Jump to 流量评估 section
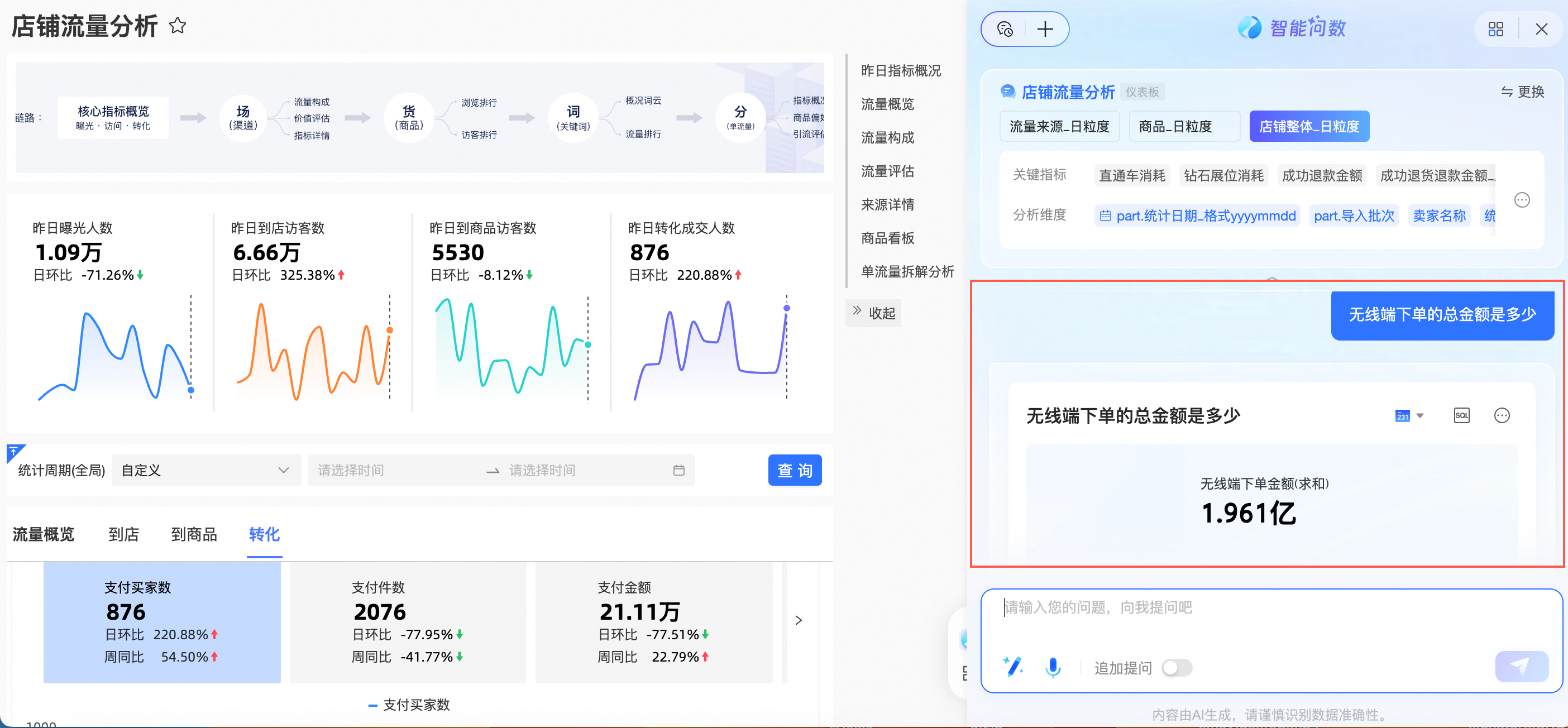The width and height of the screenshot is (1568, 728). tap(887, 171)
